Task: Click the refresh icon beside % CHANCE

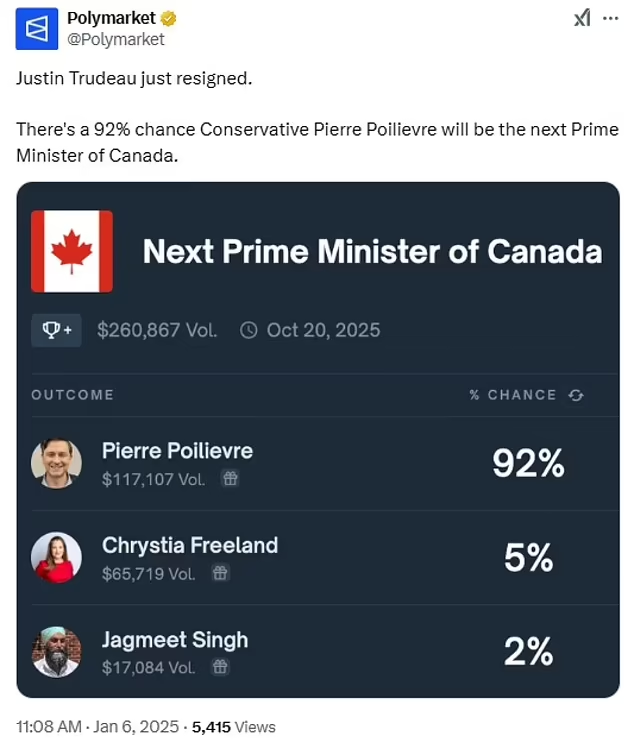Action: (x=576, y=395)
